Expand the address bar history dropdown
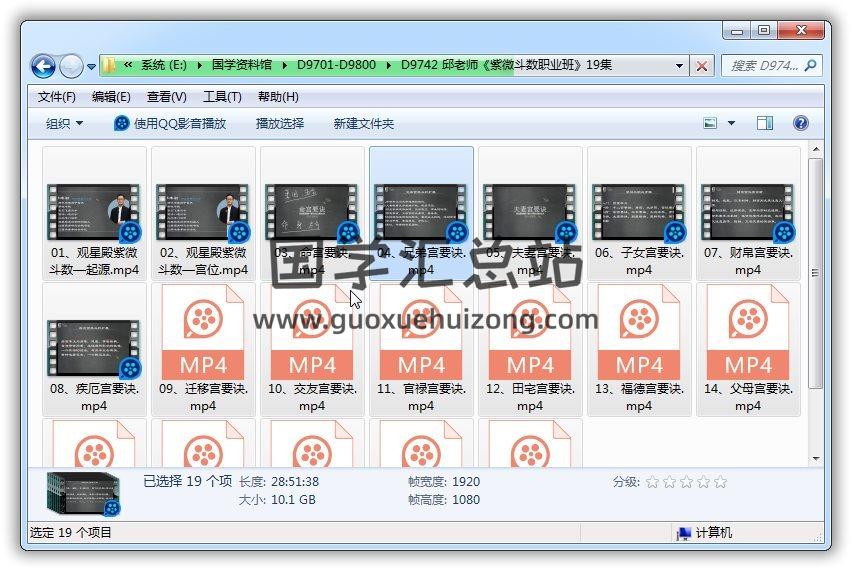The width and height of the screenshot is (852, 571). pyautogui.click(x=679, y=66)
